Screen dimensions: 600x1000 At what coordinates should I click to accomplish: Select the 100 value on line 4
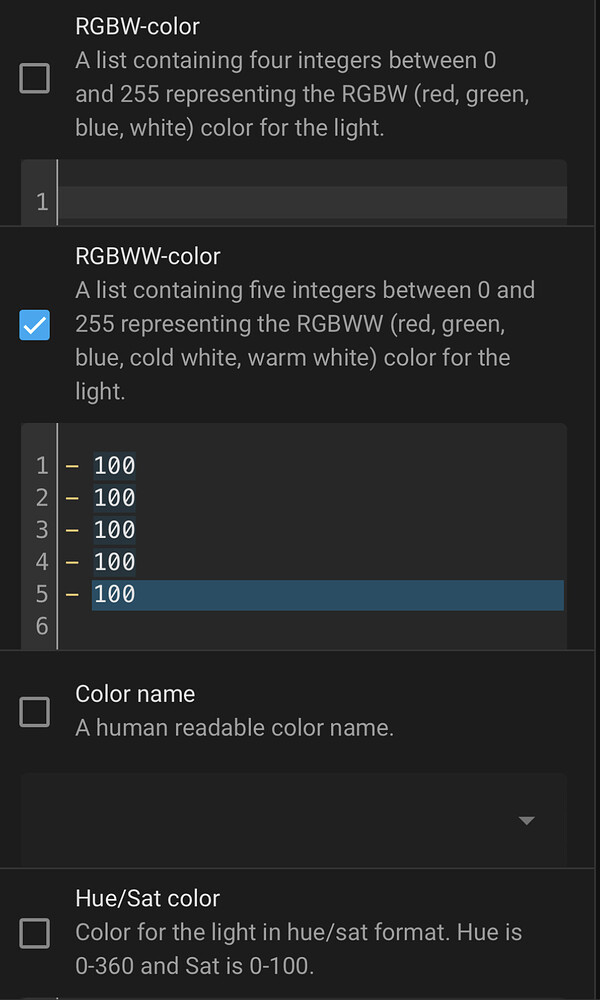pos(113,561)
